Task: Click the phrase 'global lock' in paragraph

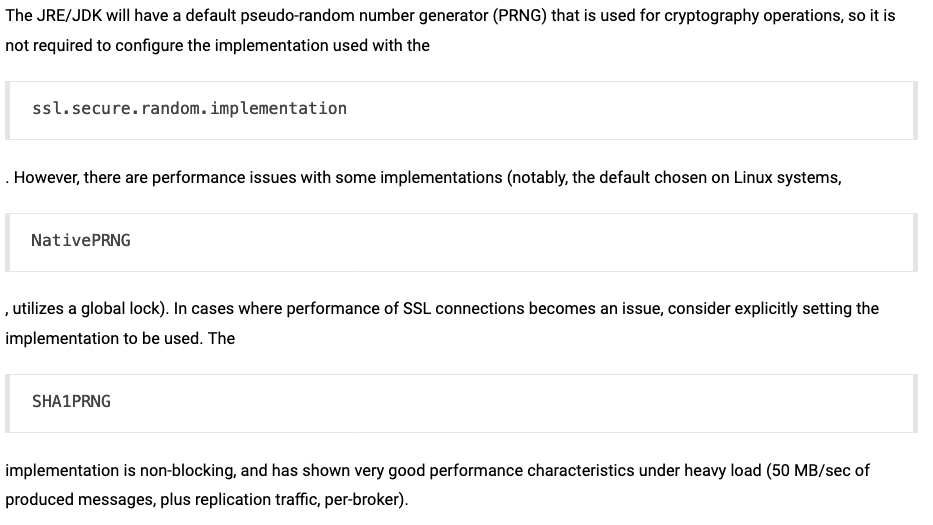Action: coord(122,308)
